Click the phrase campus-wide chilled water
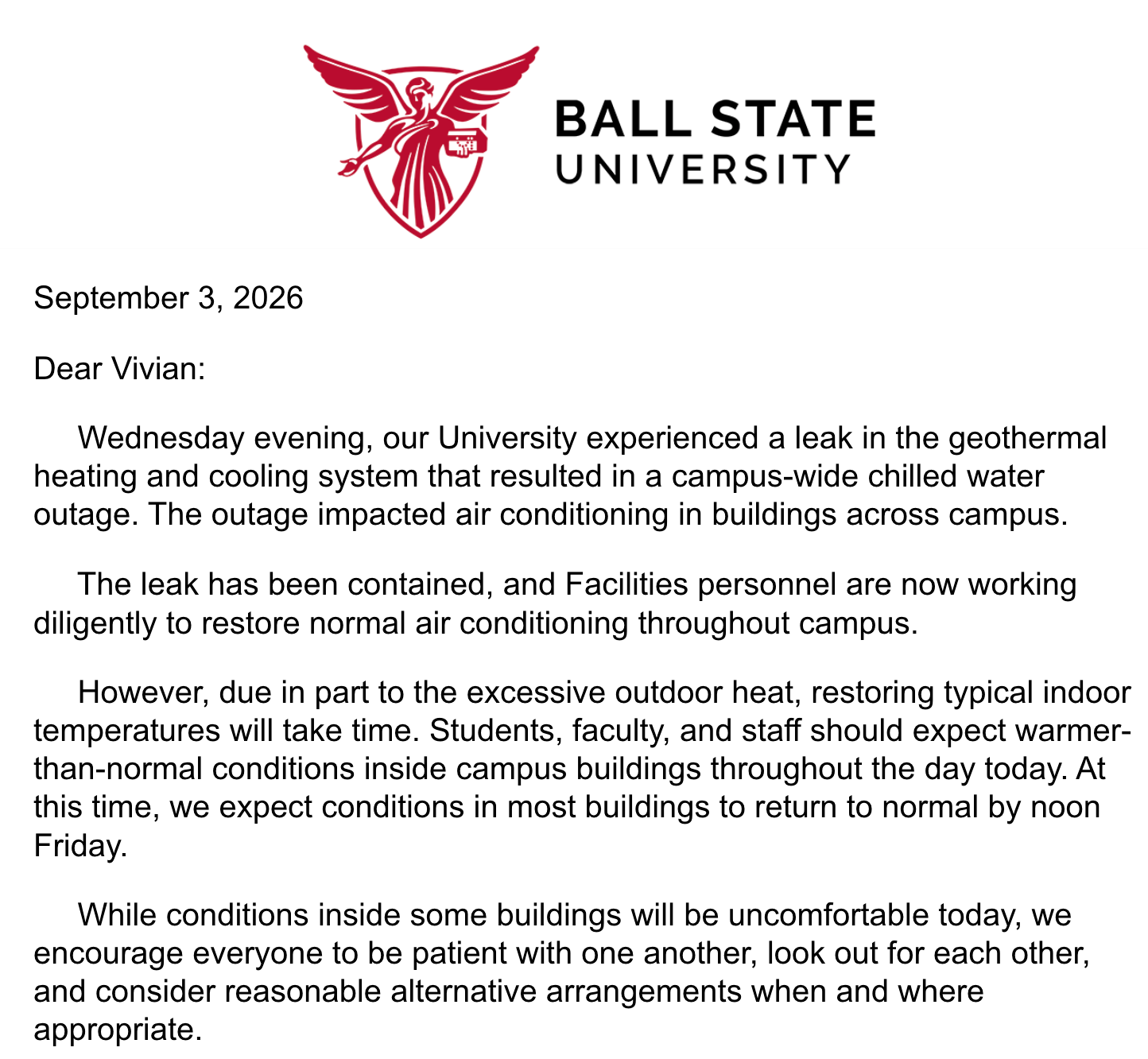Image resolution: width=1148 pixels, height=1059 pixels. click(858, 476)
